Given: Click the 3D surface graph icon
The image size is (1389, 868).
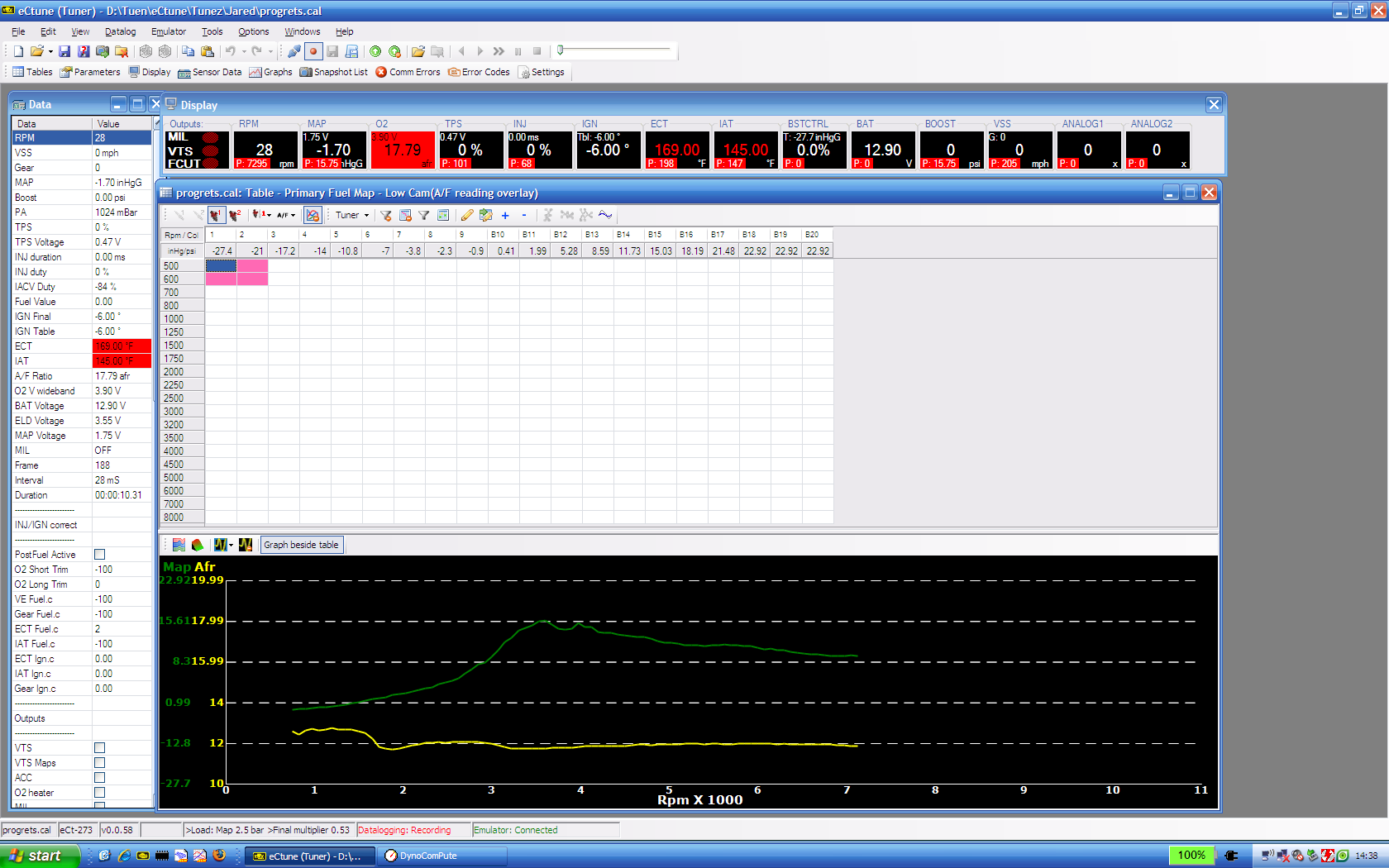Looking at the screenshot, I should 198,545.
